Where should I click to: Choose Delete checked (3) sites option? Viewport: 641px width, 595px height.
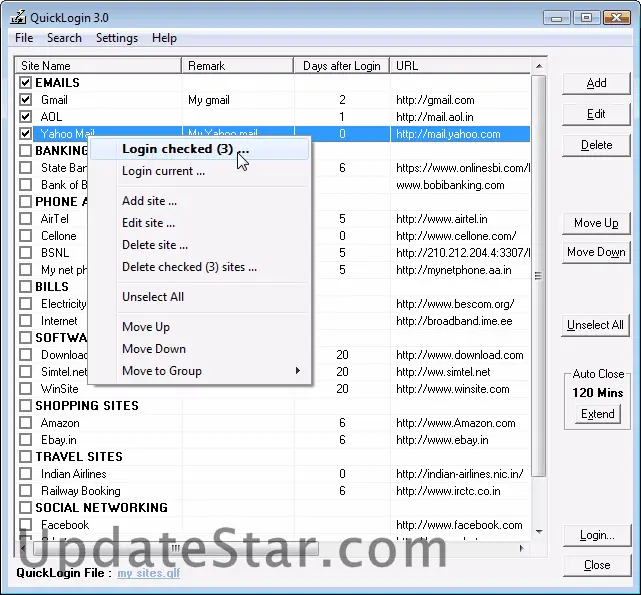[x=199, y=267]
